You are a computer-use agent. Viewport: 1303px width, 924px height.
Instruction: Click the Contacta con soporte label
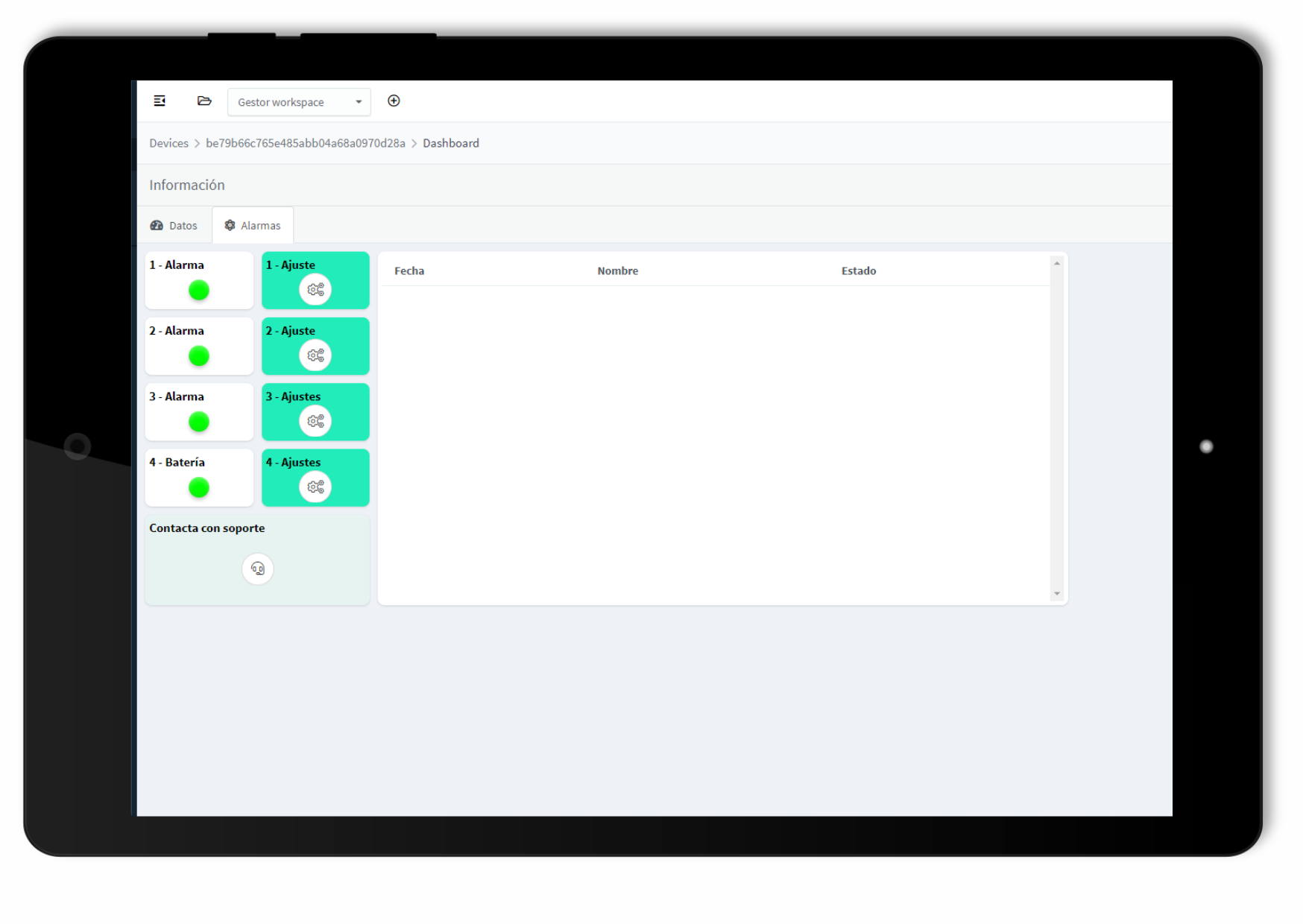(207, 528)
